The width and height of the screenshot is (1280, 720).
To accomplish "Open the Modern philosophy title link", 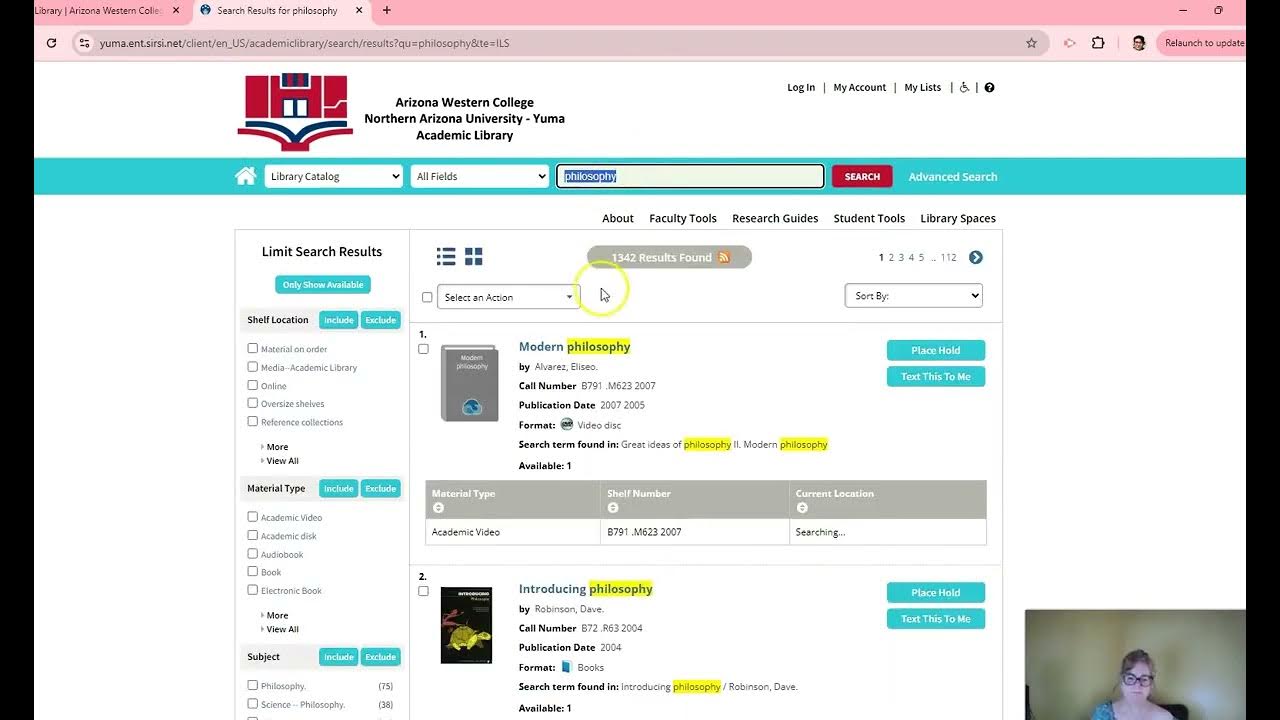I will [575, 346].
